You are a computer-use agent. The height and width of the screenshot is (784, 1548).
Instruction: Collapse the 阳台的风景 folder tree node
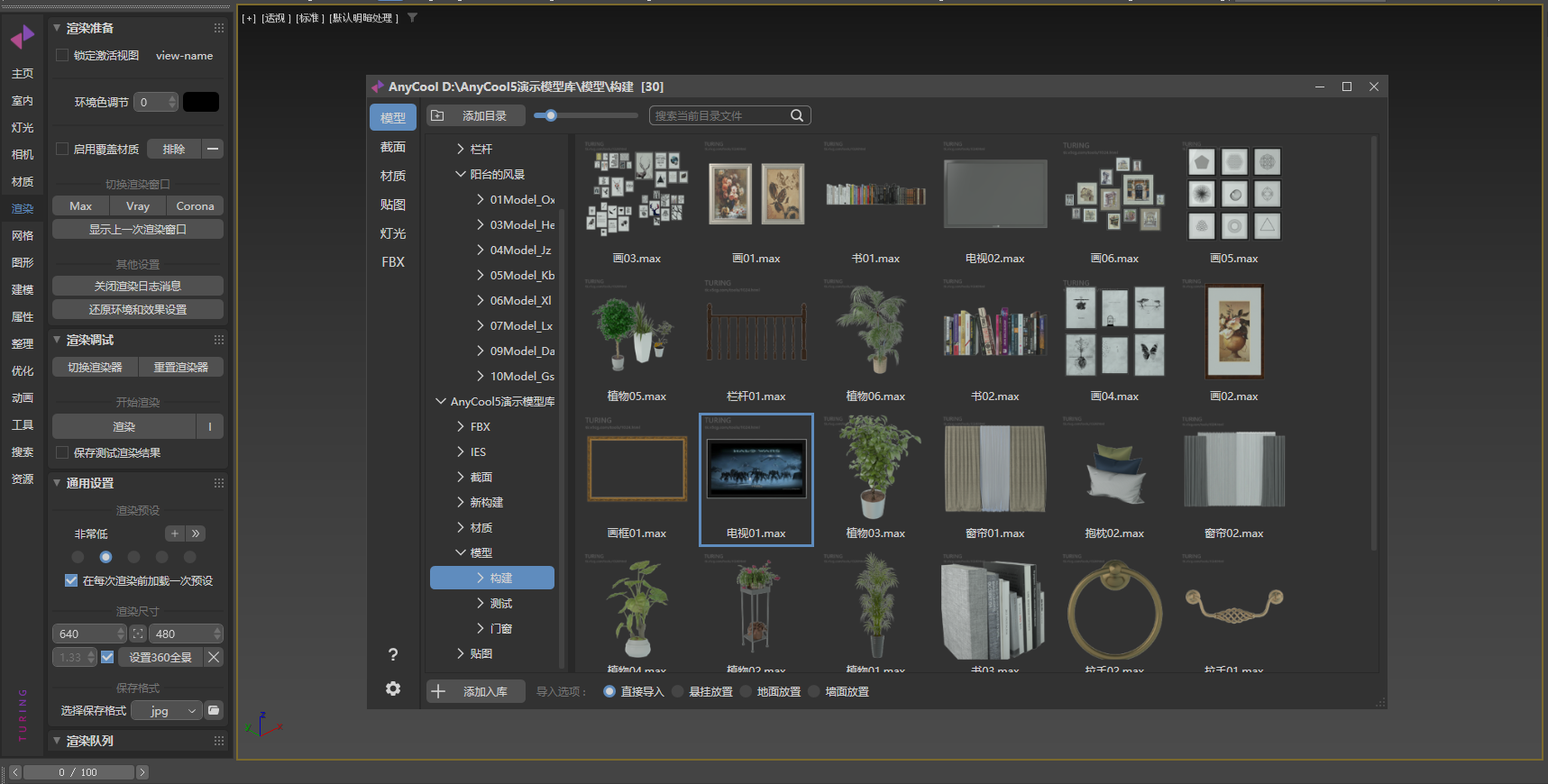tap(461, 174)
